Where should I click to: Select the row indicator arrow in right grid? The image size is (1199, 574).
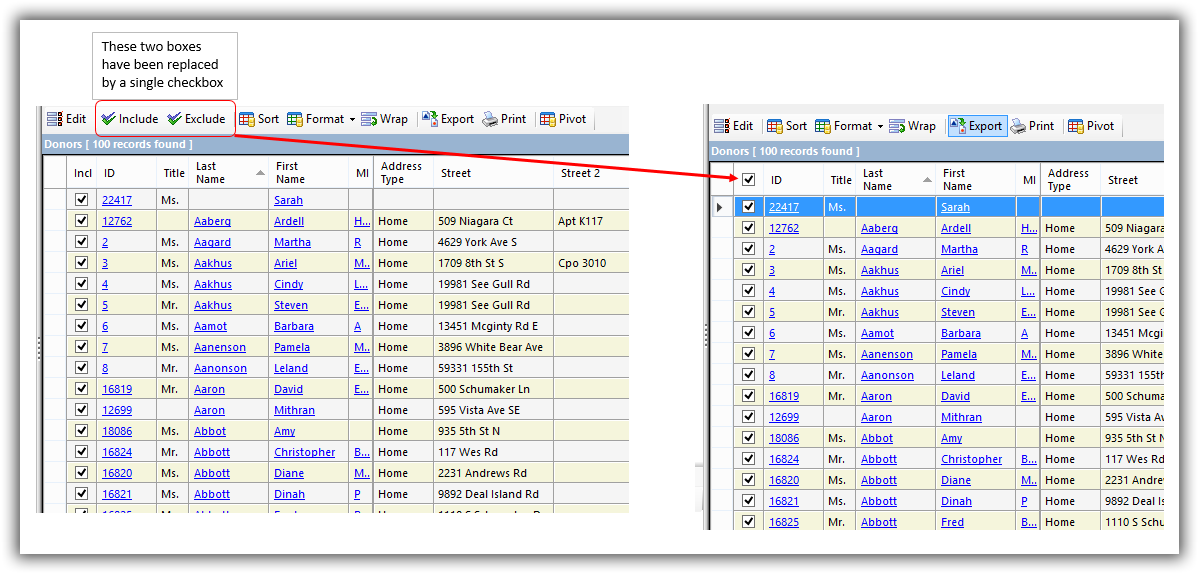pos(719,207)
